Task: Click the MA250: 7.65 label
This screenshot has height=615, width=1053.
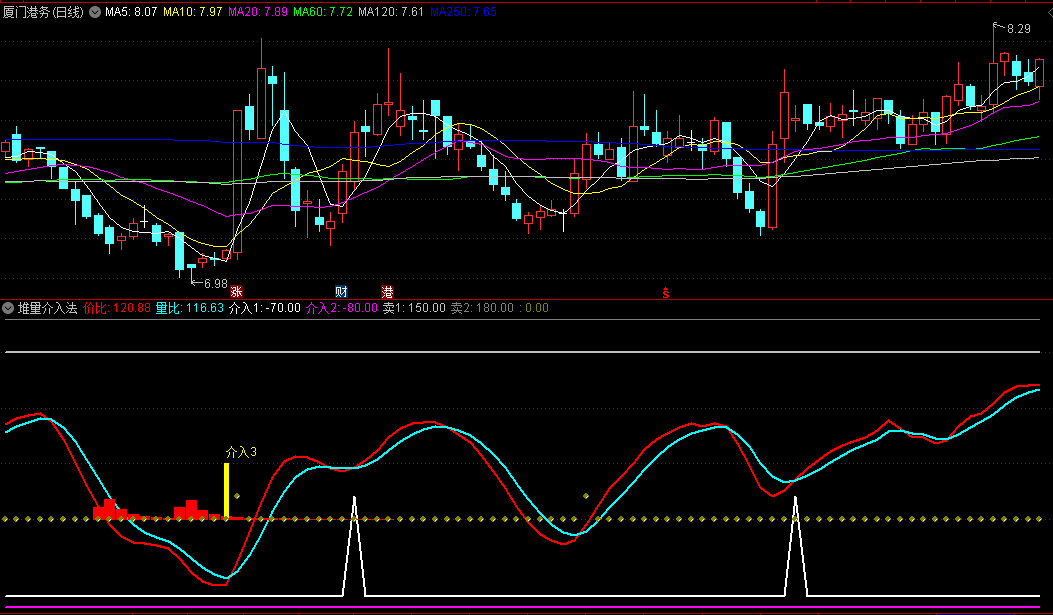Action: pos(463,12)
